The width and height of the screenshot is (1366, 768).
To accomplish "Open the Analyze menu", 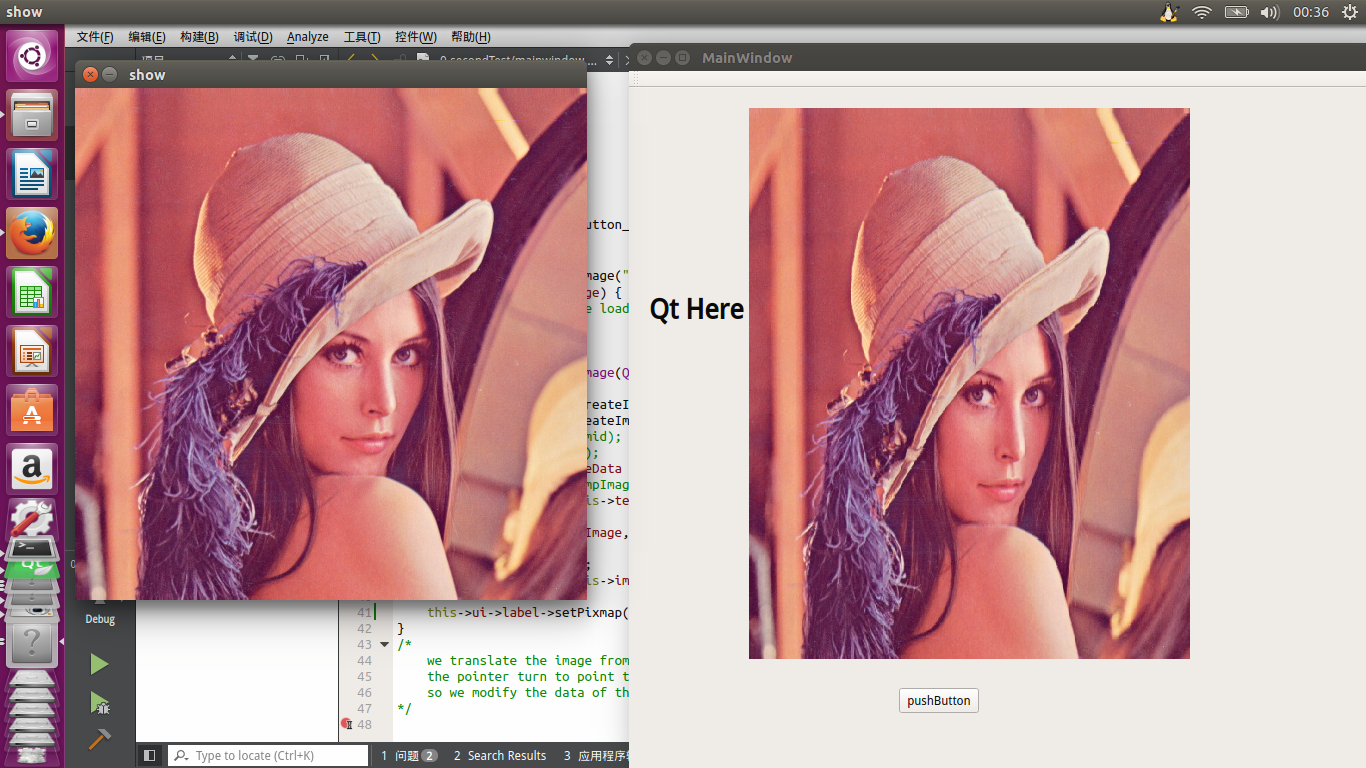I will pos(308,37).
